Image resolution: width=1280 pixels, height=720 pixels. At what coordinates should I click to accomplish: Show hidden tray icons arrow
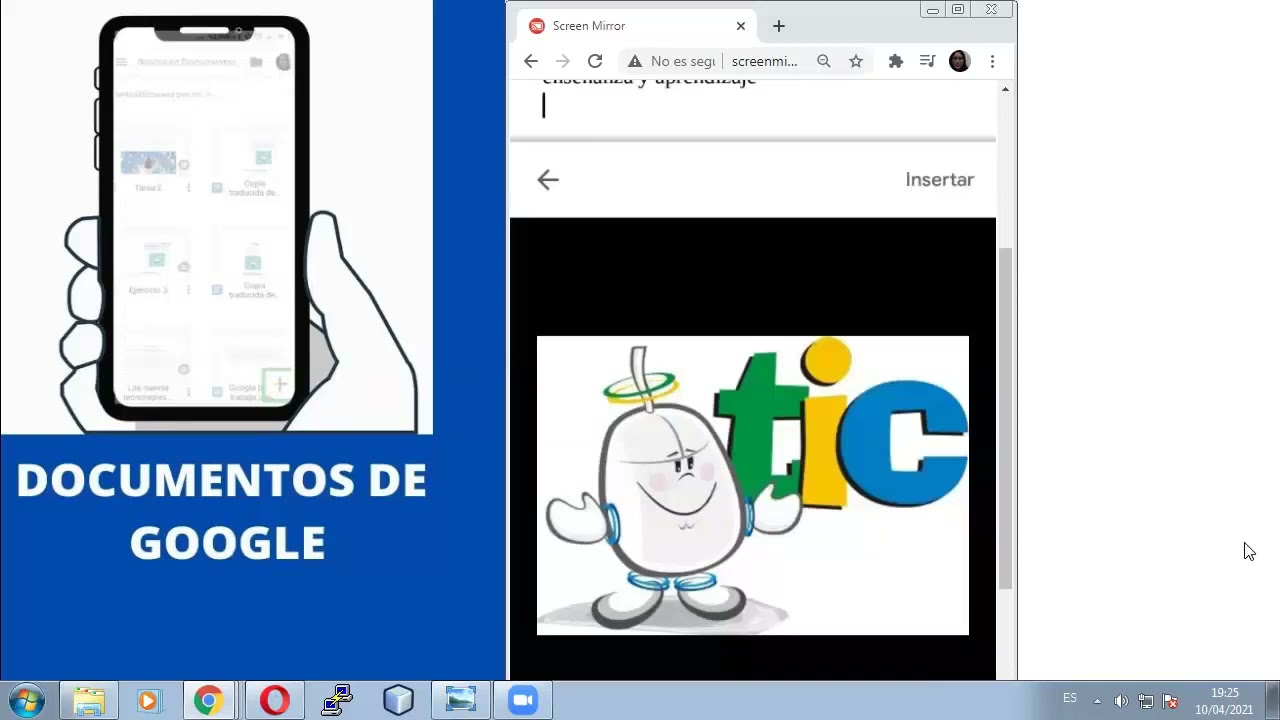pyautogui.click(x=1097, y=701)
